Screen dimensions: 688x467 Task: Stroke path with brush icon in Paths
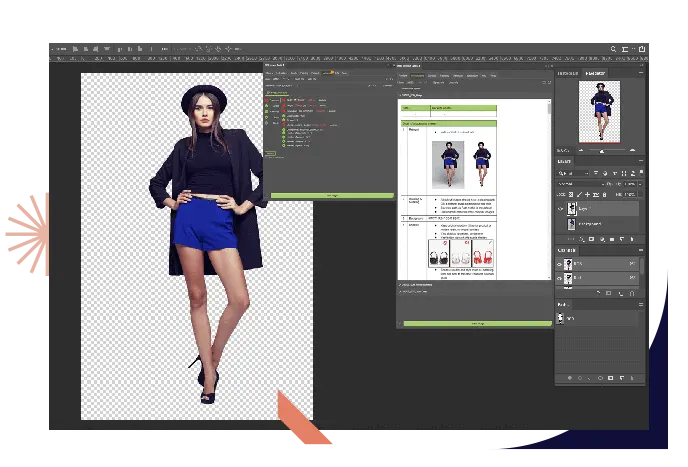[x=580, y=378]
